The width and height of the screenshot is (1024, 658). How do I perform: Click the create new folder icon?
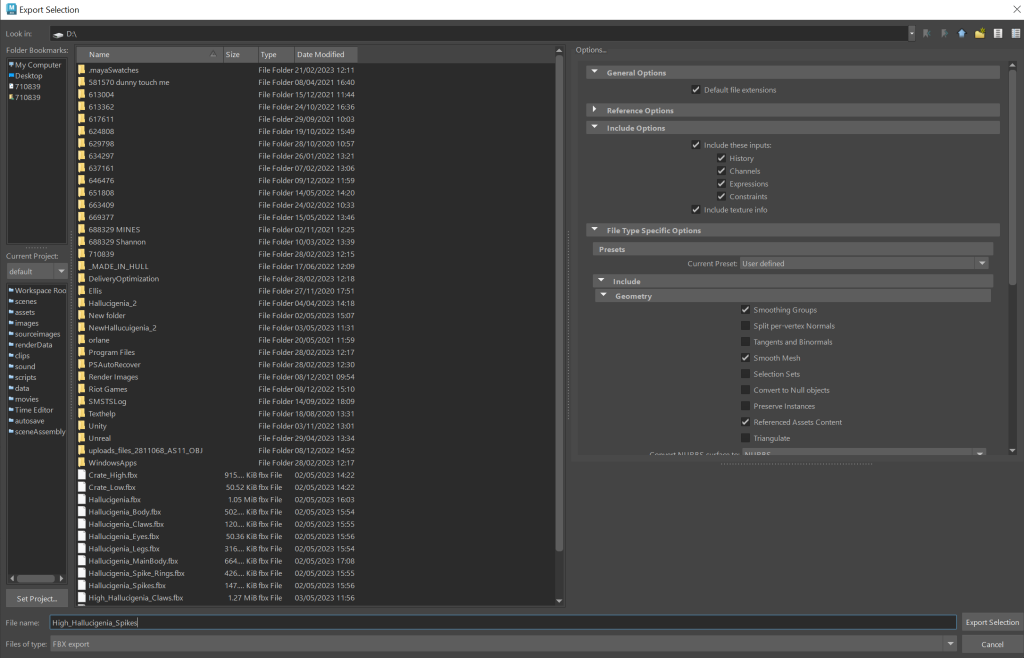coord(980,33)
